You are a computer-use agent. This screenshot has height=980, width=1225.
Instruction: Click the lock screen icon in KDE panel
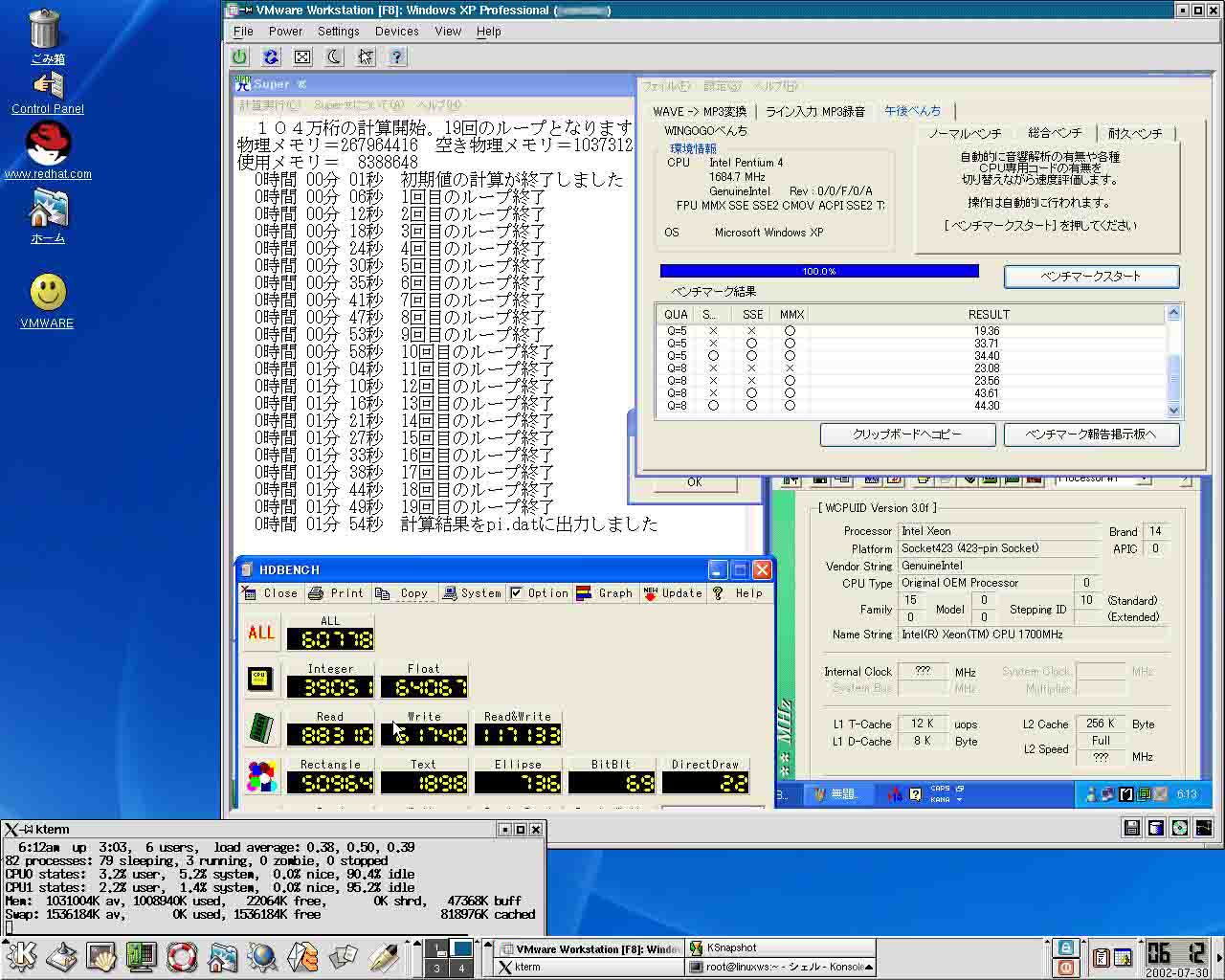[1065, 947]
